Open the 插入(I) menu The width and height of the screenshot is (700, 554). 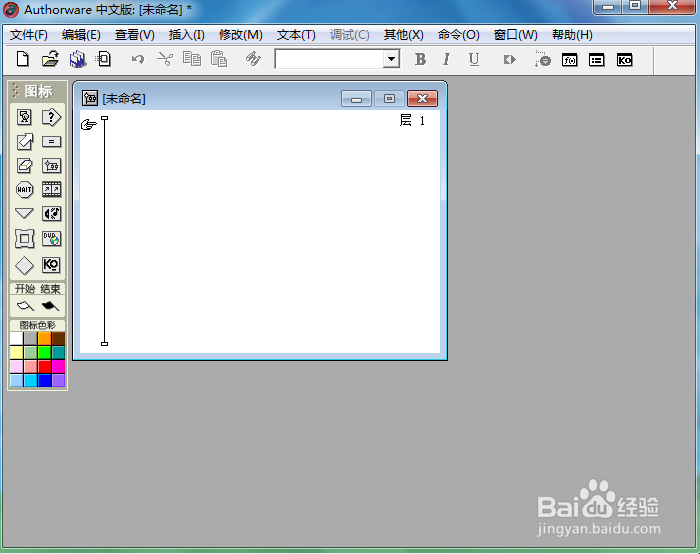[x=187, y=35]
